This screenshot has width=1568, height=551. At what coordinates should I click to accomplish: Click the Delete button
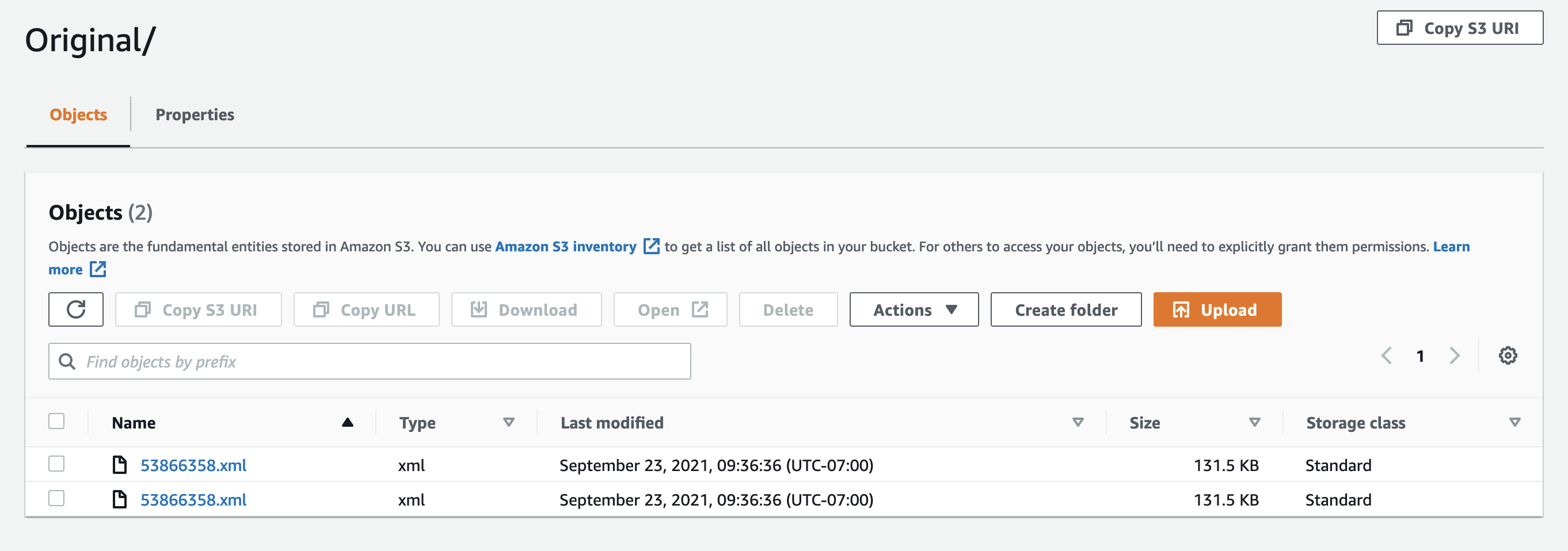[788, 309]
